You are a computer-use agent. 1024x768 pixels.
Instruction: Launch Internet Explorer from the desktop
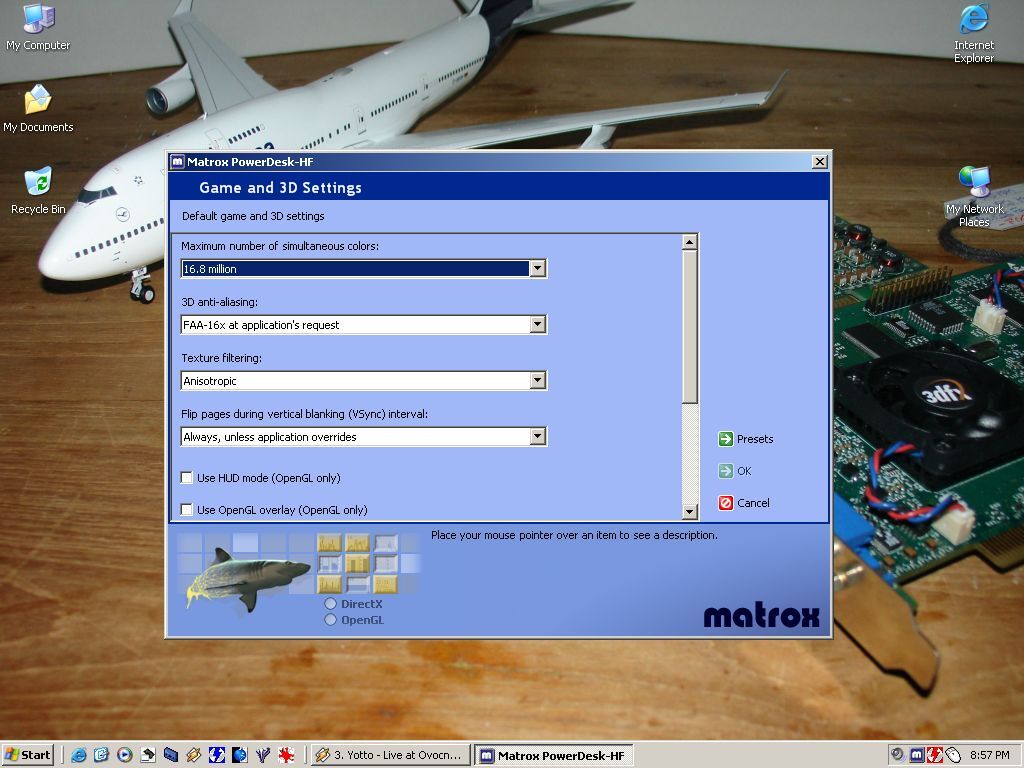click(x=974, y=33)
